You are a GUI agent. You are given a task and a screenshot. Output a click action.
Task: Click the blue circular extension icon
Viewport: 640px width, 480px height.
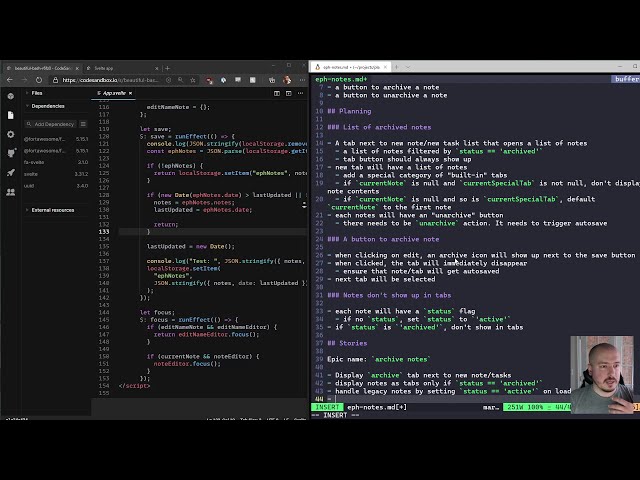(223, 80)
